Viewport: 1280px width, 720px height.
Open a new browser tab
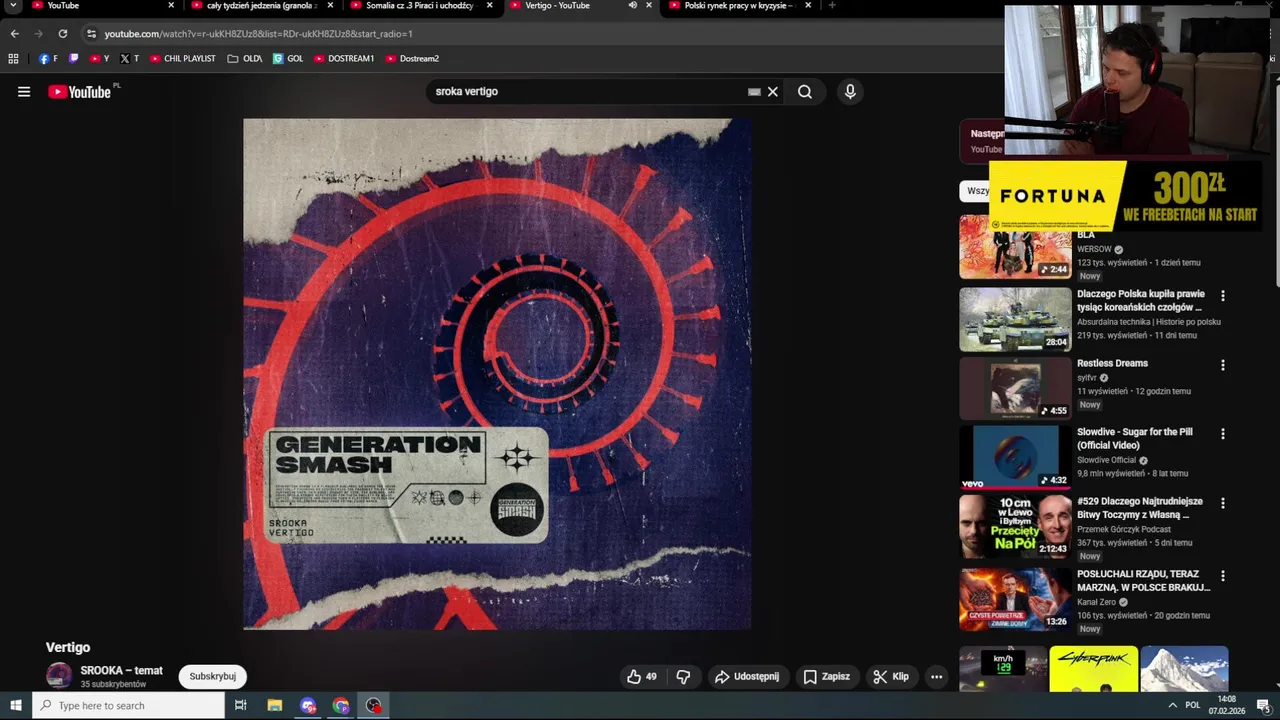click(832, 5)
